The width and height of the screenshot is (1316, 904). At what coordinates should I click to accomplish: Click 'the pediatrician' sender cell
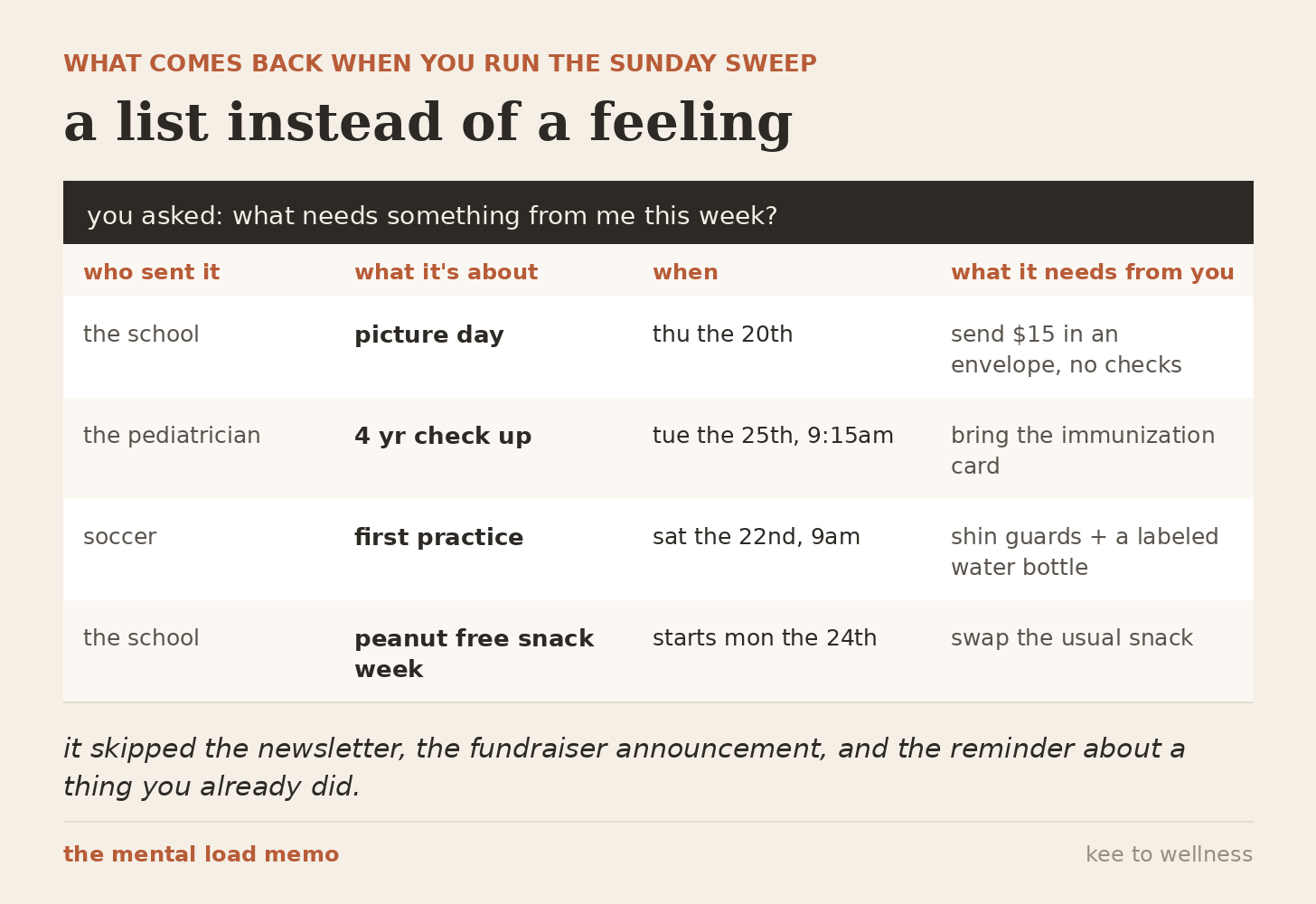172,436
